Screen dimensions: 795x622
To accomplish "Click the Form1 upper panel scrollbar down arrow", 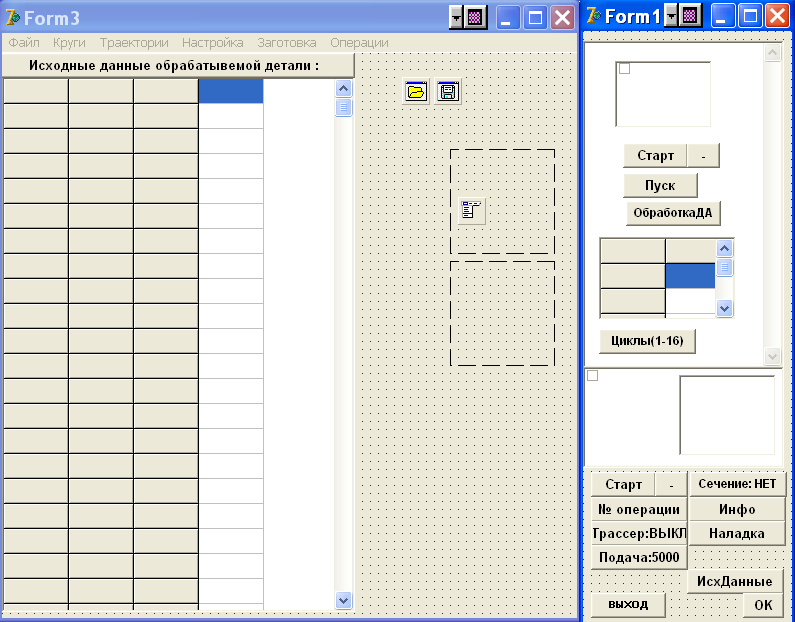I will 772,355.
